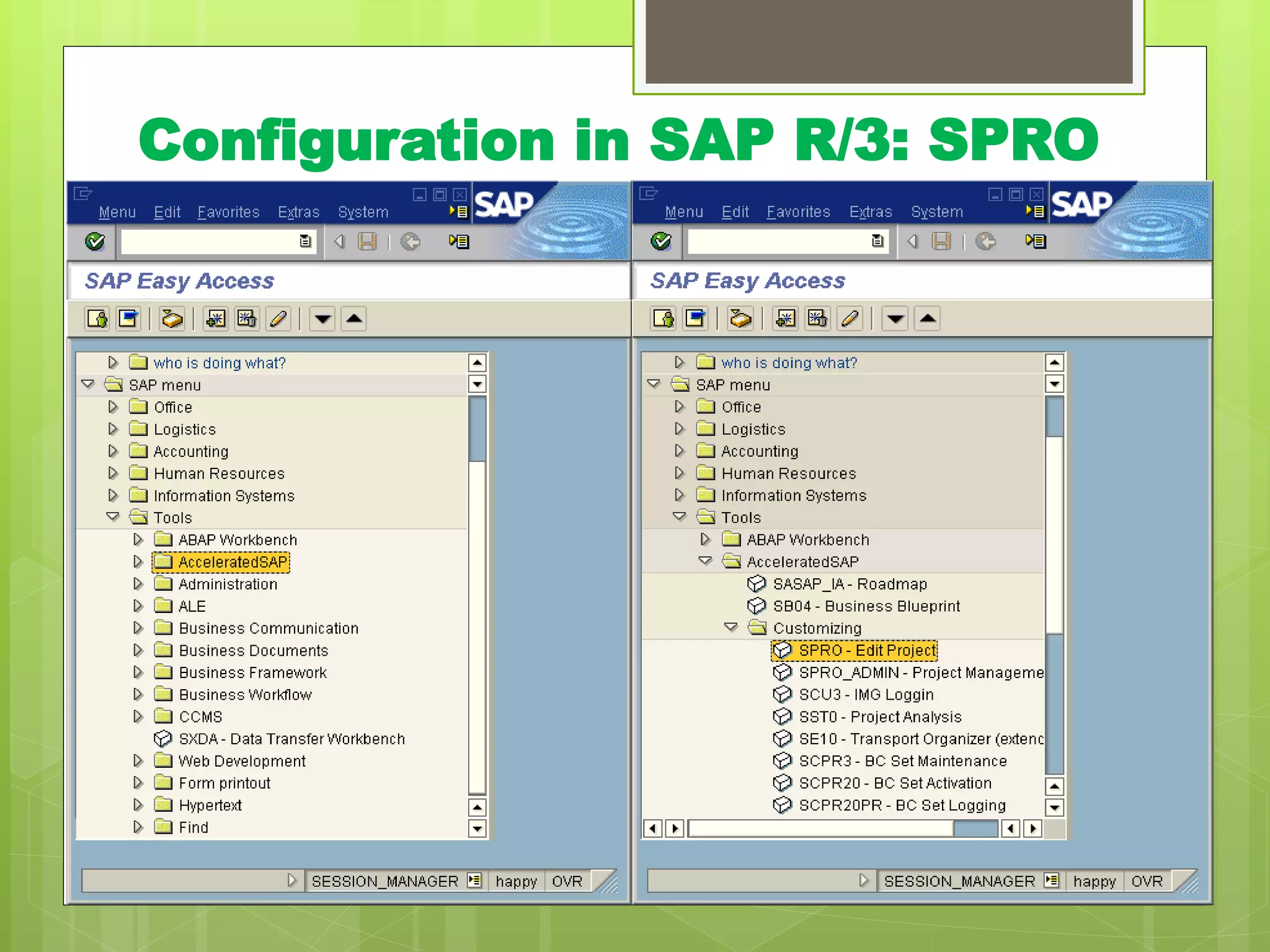Click move favorites up arrow in left window
Viewport: 1270px width, 952px height.
(x=354, y=319)
